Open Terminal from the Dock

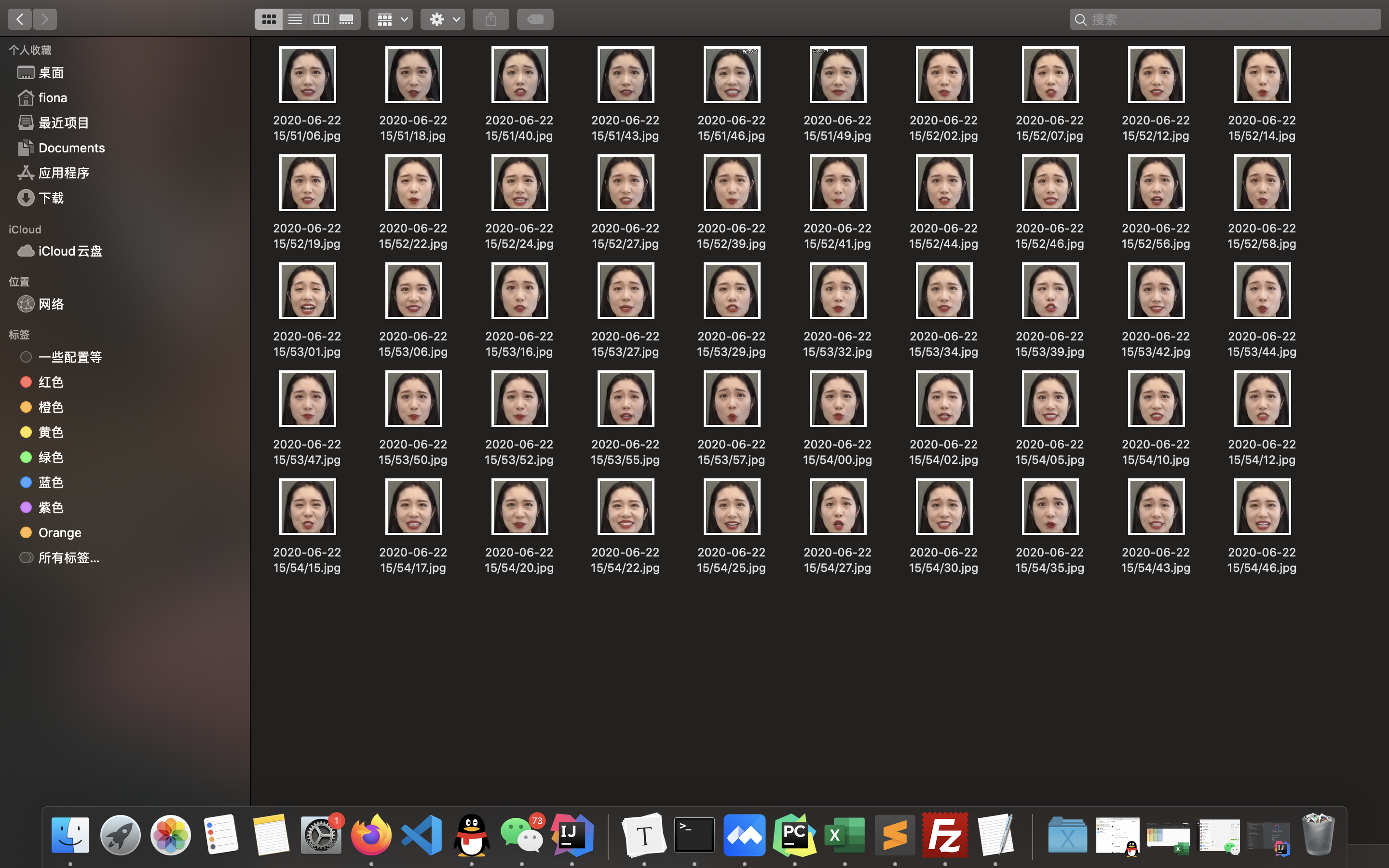coord(694,835)
